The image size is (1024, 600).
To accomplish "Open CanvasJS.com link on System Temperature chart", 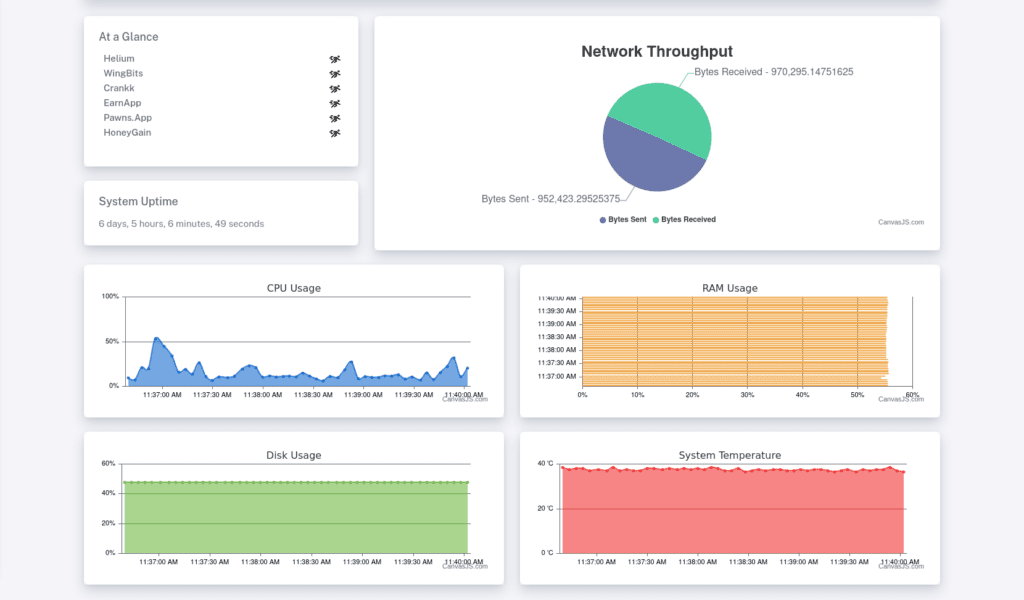I will (x=900, y=565).
